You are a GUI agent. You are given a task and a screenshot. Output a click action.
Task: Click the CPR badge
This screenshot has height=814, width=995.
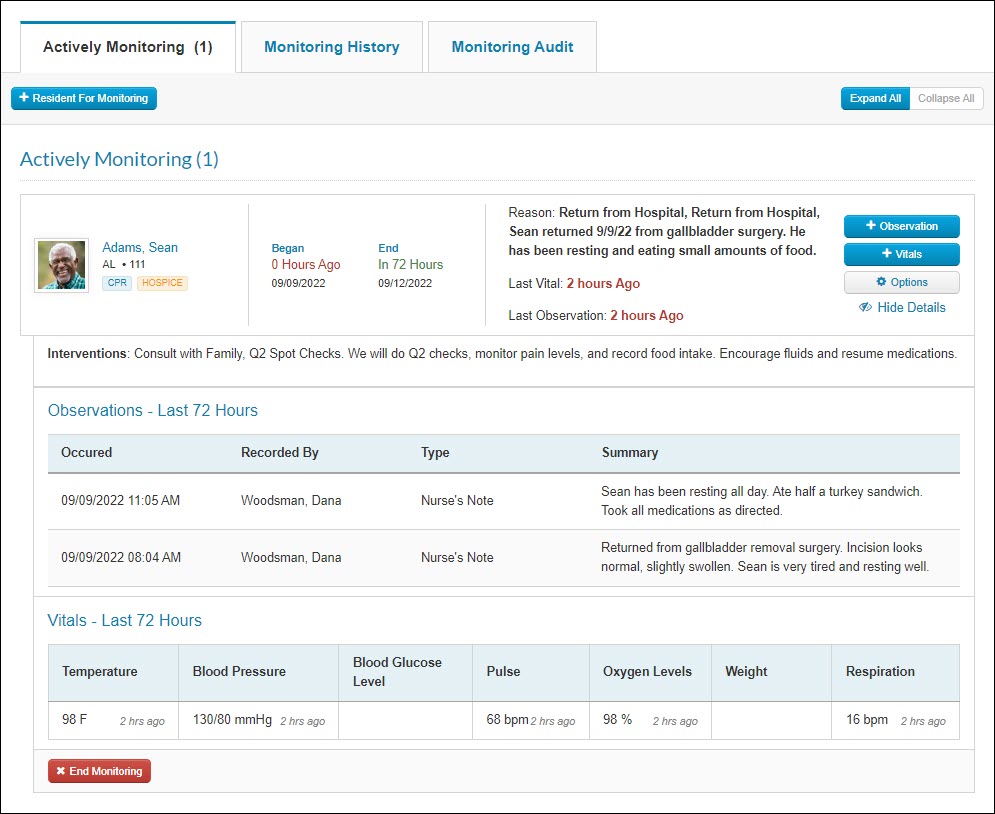[x=117, y=283]
